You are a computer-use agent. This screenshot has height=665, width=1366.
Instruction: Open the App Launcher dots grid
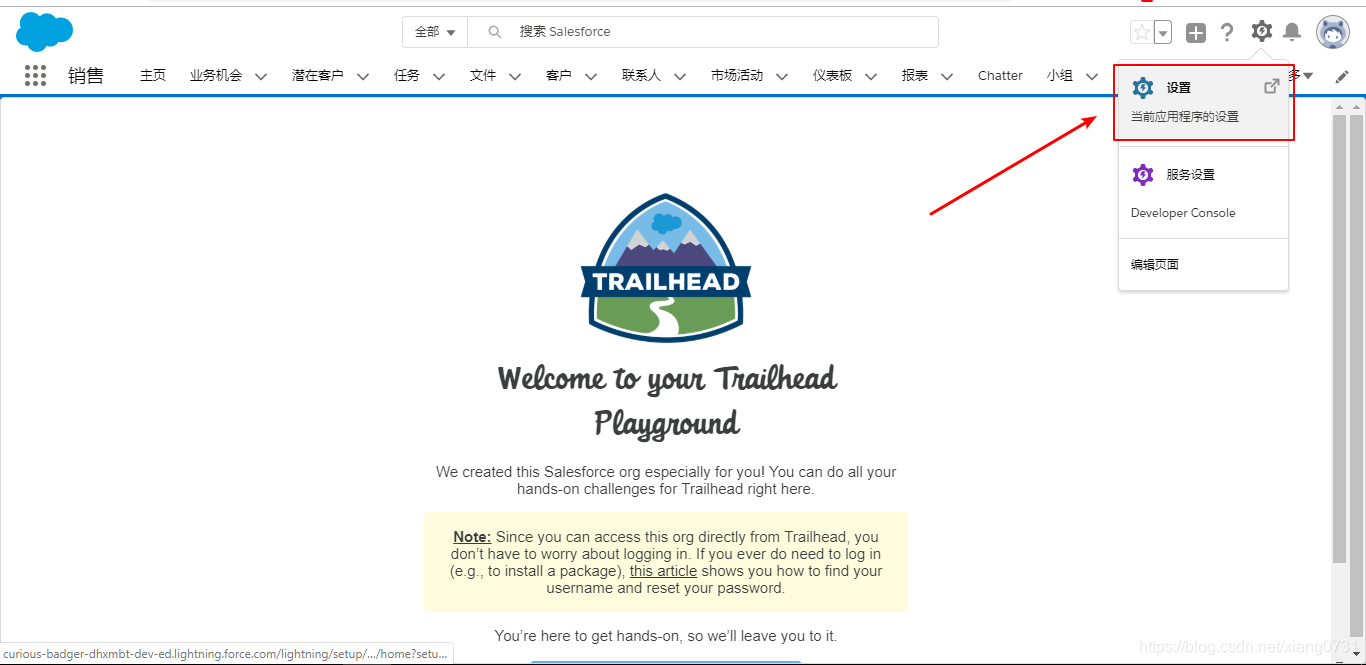point(36,75)
